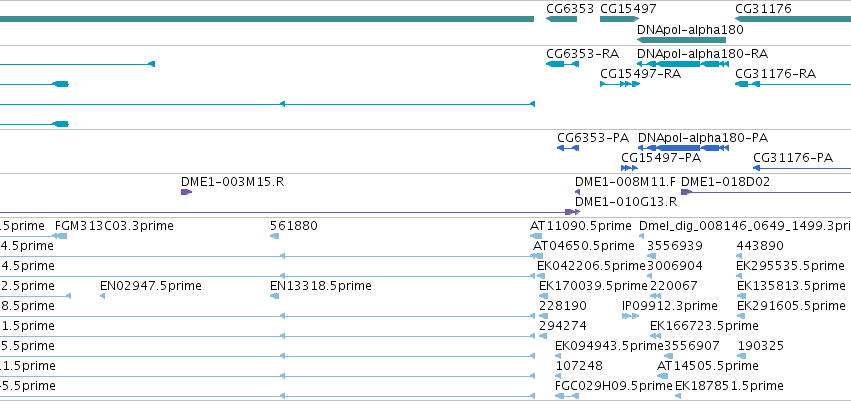Select the CG6353-PA blue glyph
Viewport: 851px width, 401px height.
[x=568, y=148]
